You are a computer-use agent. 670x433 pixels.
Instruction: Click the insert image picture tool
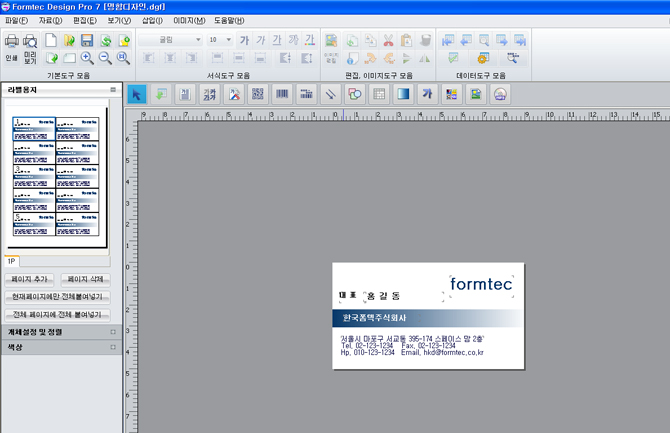pos(476,94)
